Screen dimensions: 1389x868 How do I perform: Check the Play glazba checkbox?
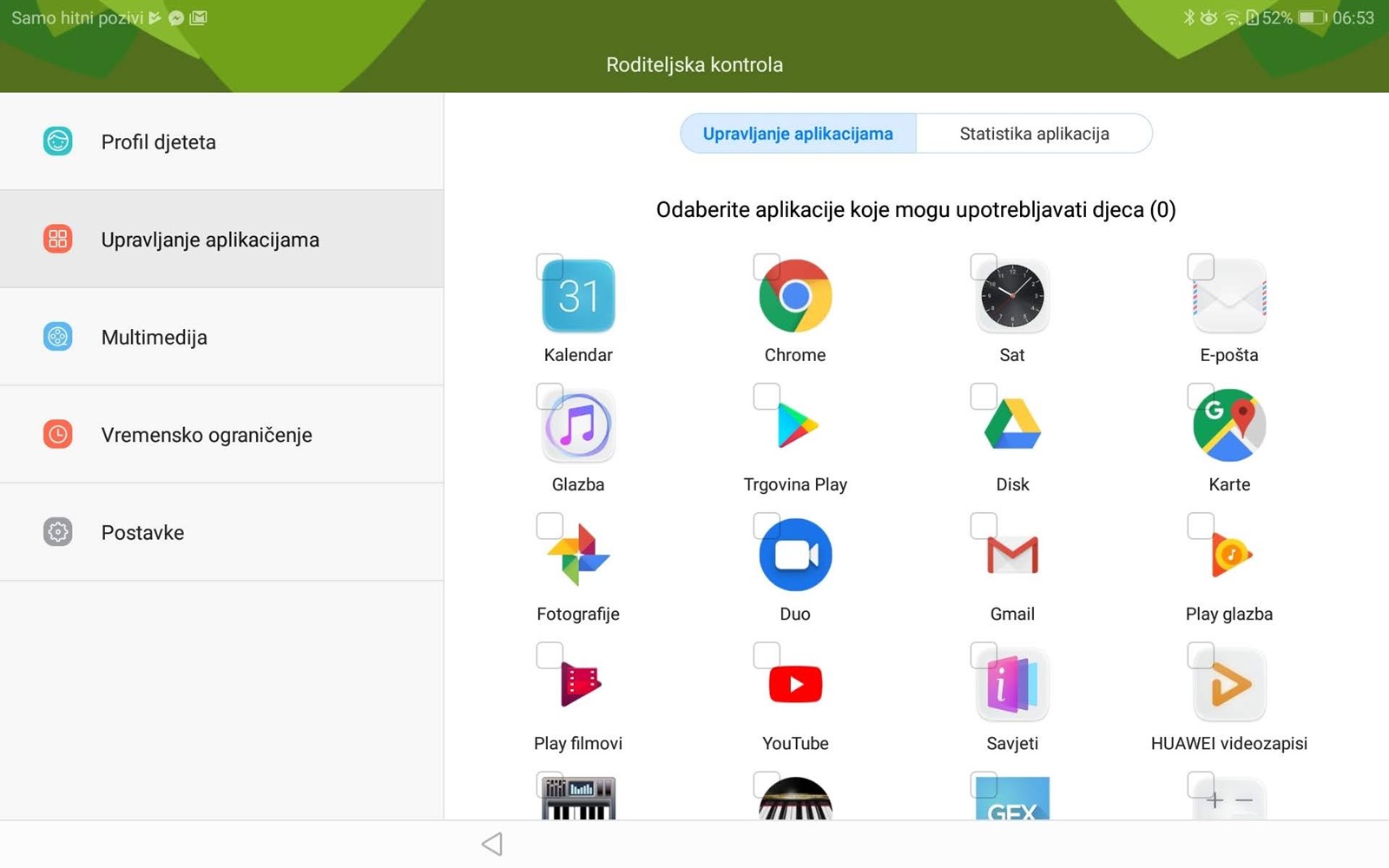coord(1201,525)
